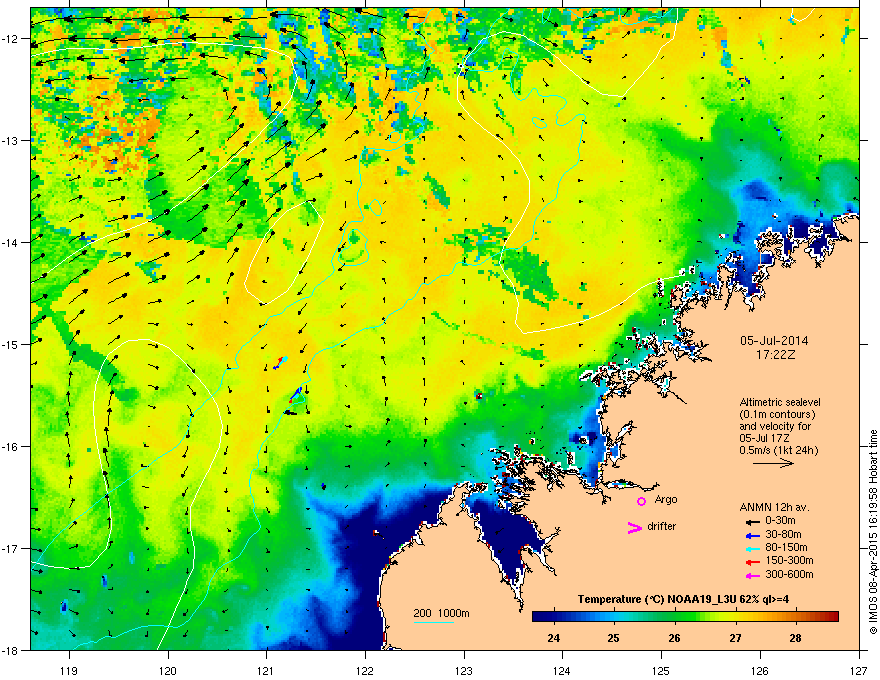Click the cyan 80-150m arrow in ANMN legend

click(x=753, y=548)
